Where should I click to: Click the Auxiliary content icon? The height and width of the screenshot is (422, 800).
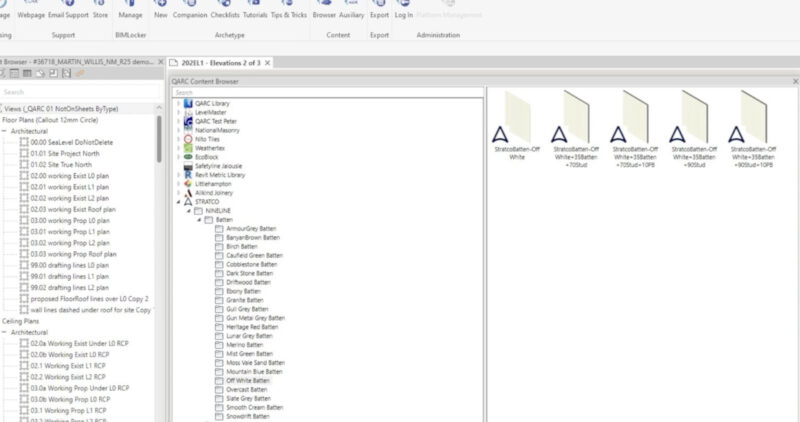pos(351,10)
